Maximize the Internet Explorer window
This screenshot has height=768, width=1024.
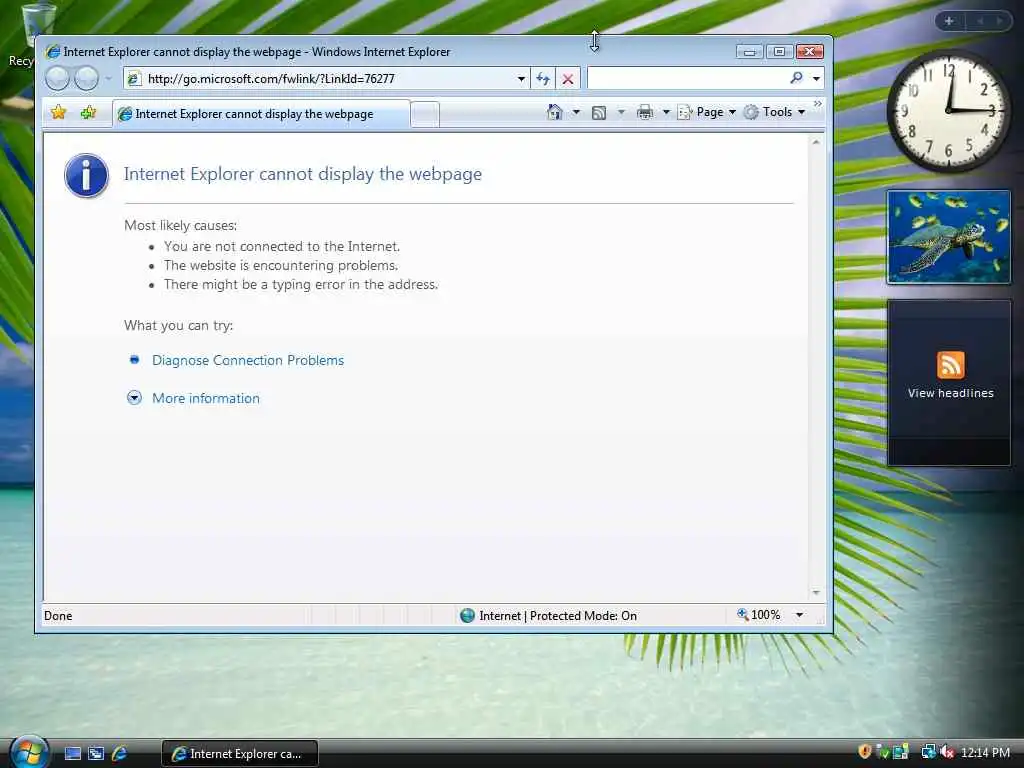point(779,52)
